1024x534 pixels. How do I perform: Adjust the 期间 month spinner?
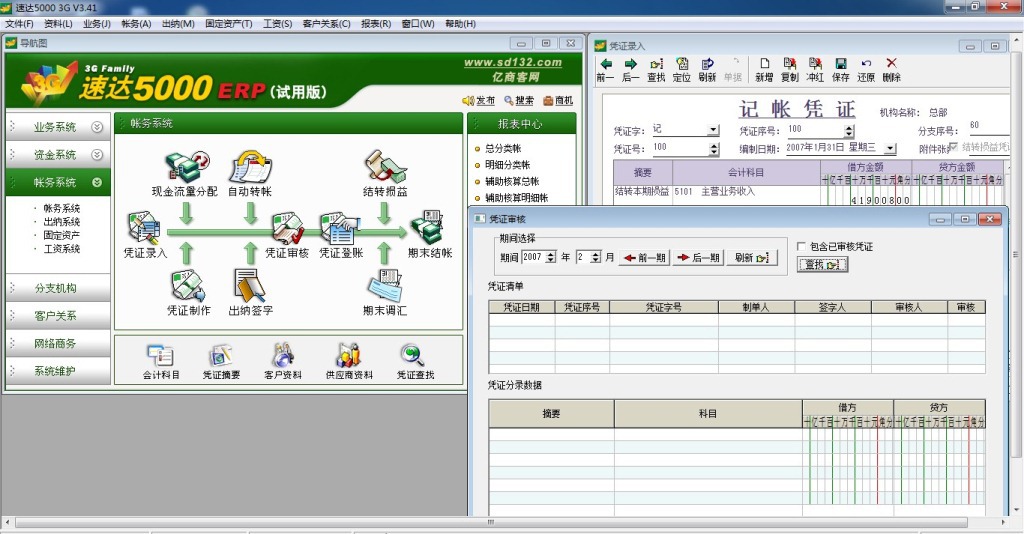pyautogui.click(x=595, y=257)
